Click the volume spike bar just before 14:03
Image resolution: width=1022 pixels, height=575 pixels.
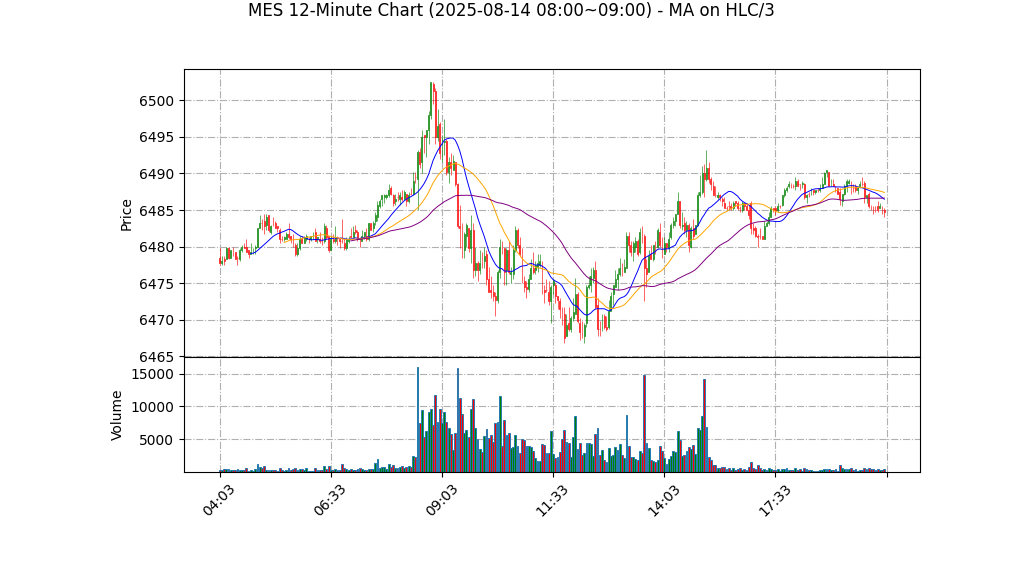[644, 424]
